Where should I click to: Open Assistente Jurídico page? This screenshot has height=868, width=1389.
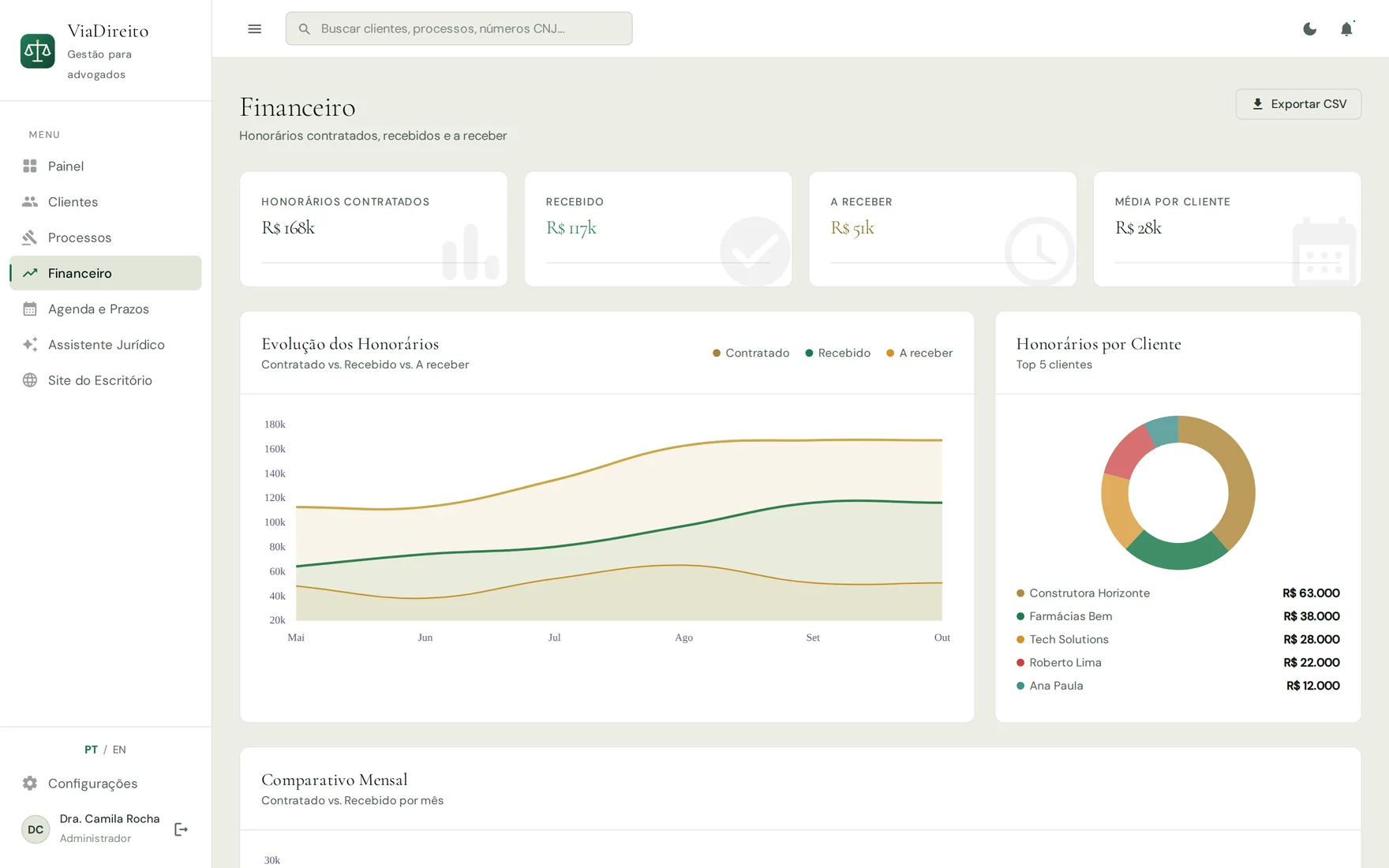[106, 345]
